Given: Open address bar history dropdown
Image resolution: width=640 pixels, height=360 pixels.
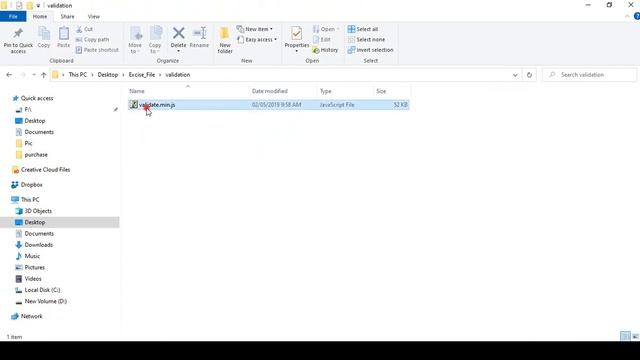Looking at the screenshot, I should [x=515, y=75].
